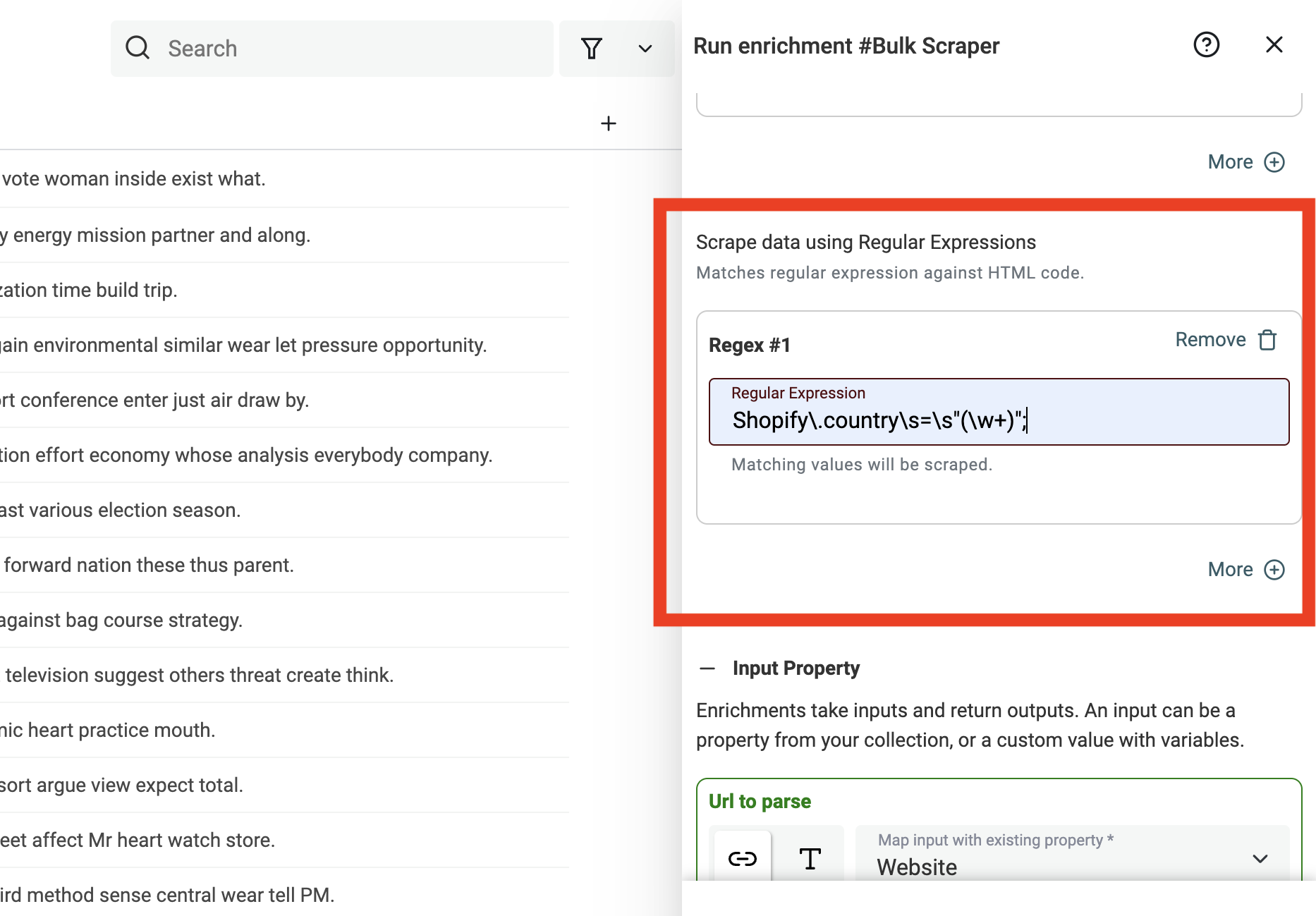Screen dimensions: 1316x916
Task: Add a new column with plus icon
Action: tap(608, 123)
